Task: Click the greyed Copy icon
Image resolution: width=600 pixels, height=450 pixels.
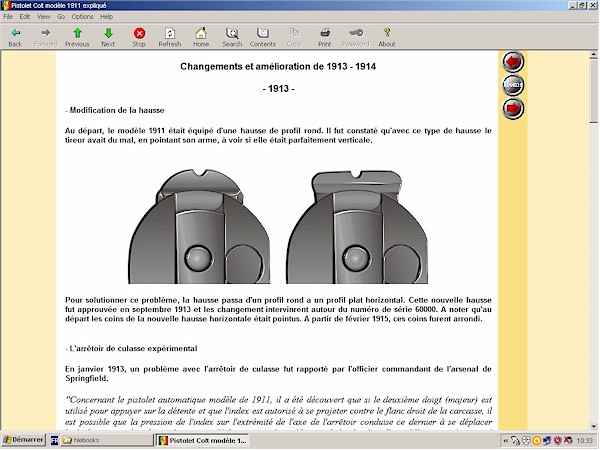Action: tap(294, 33)
